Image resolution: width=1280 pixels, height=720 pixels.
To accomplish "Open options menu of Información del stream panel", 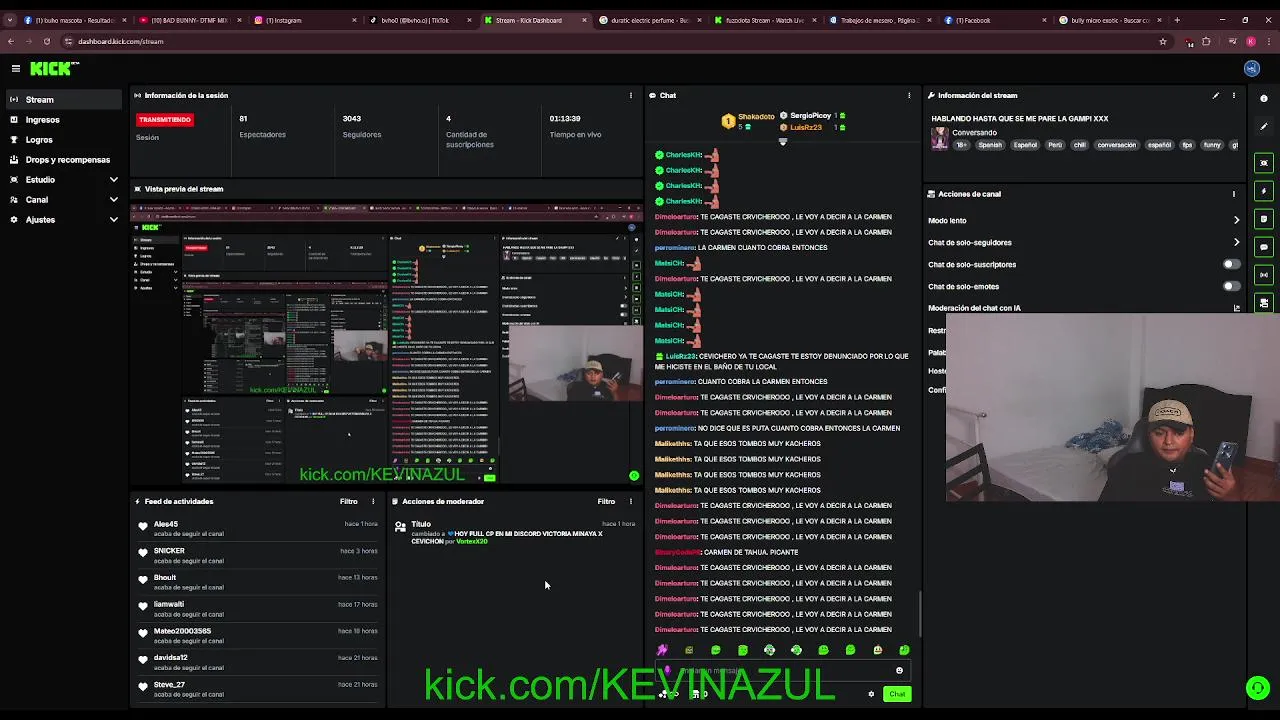I will [x=1234, y=95].
